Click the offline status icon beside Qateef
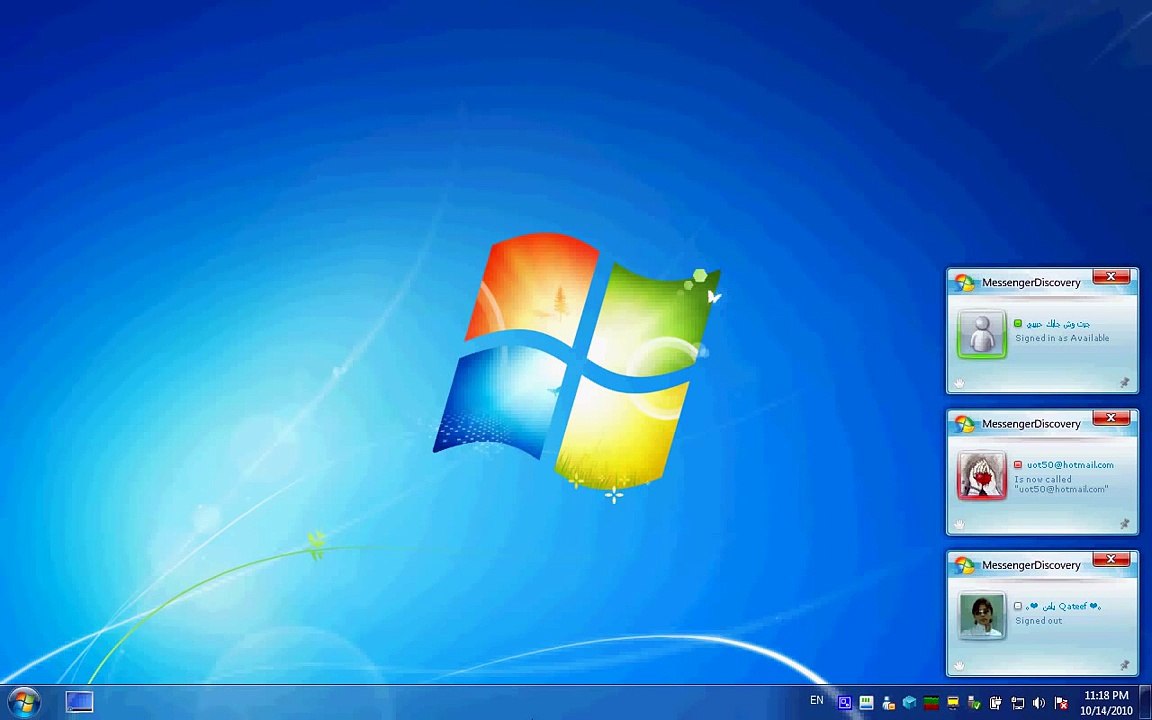This screenshot has height=720, width=1152. 1018,606
